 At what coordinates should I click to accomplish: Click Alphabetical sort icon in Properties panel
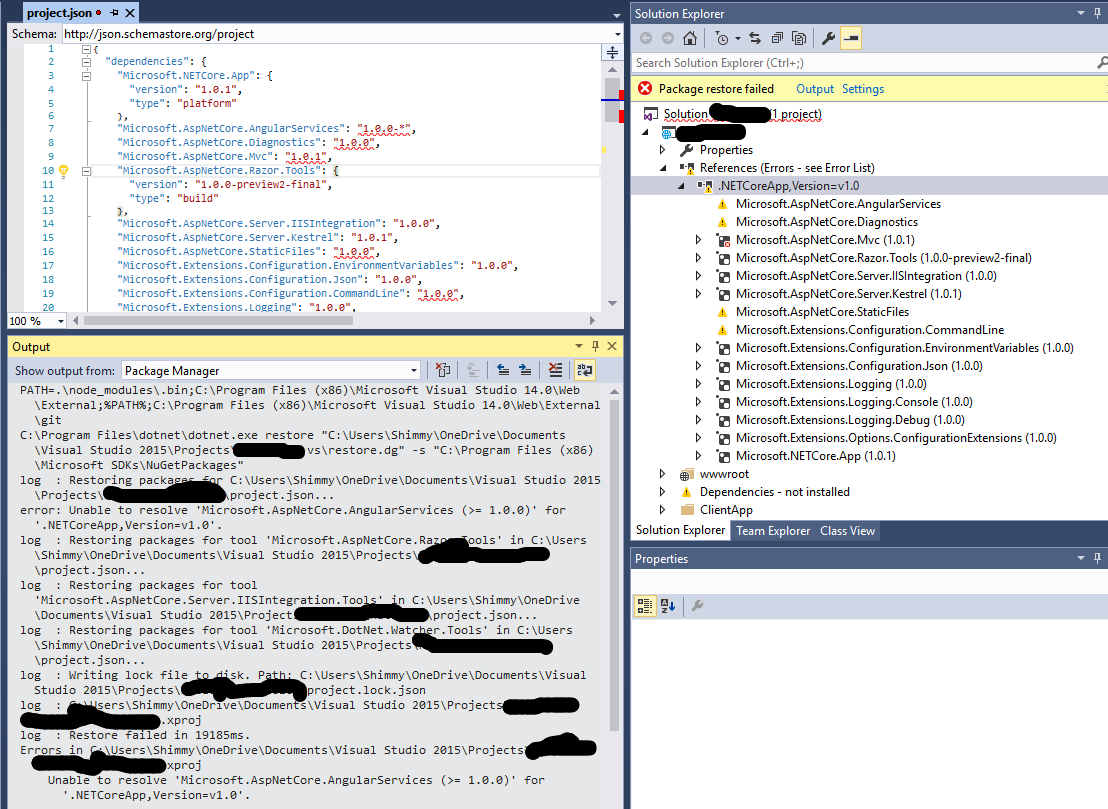tap(668, 606)
